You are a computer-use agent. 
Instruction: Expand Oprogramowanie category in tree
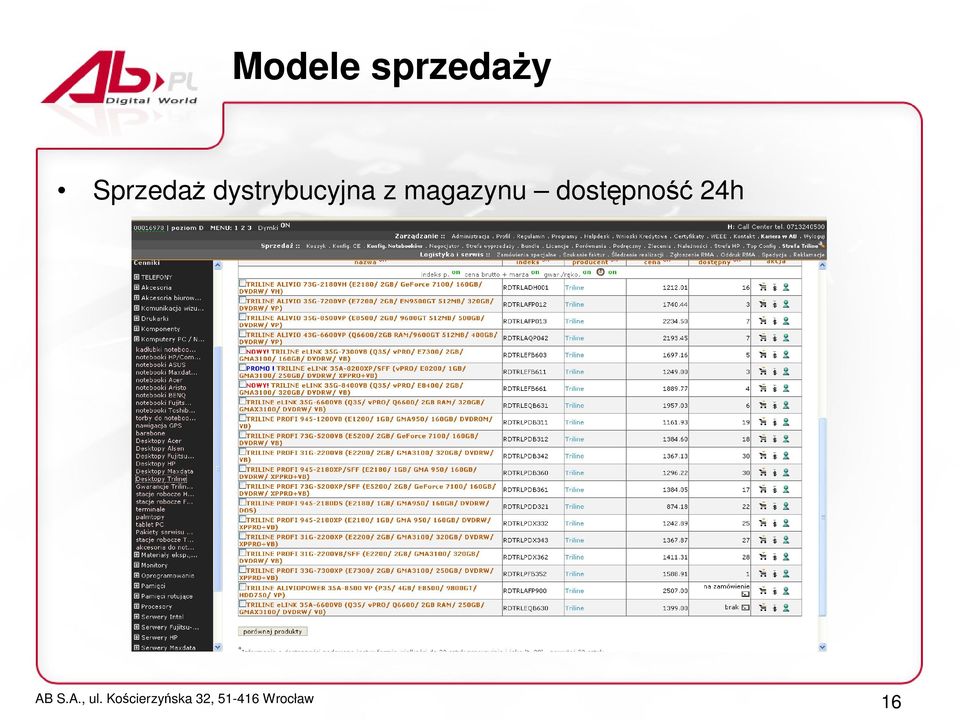click(137, 576)
